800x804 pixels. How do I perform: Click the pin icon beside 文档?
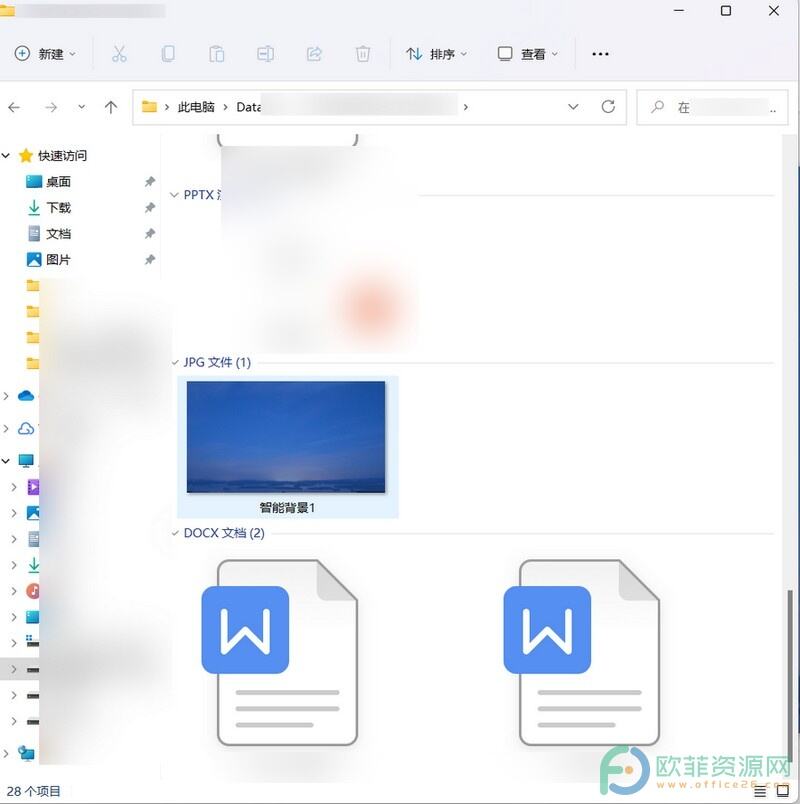coord(150,234)
